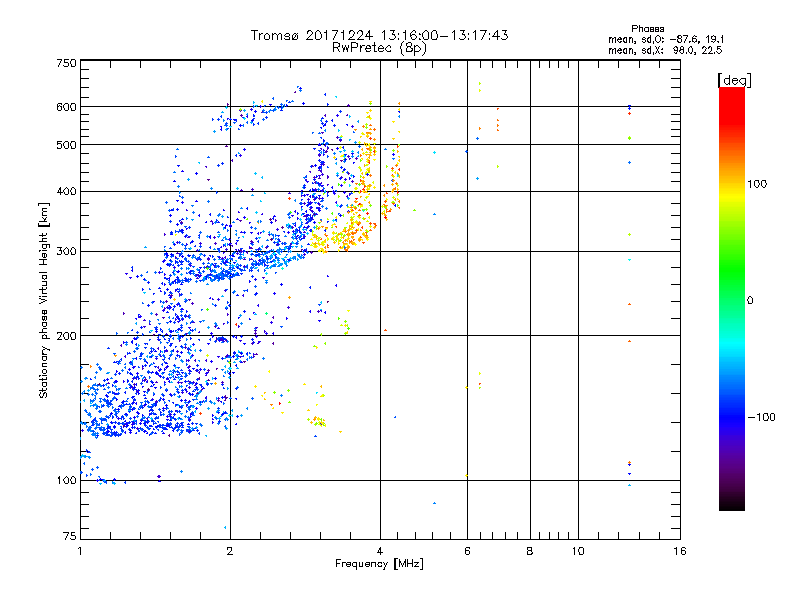Pick the black bottom of the phase colorbar
This screenshot has height=600, width=800.
[x=732, y=503]
